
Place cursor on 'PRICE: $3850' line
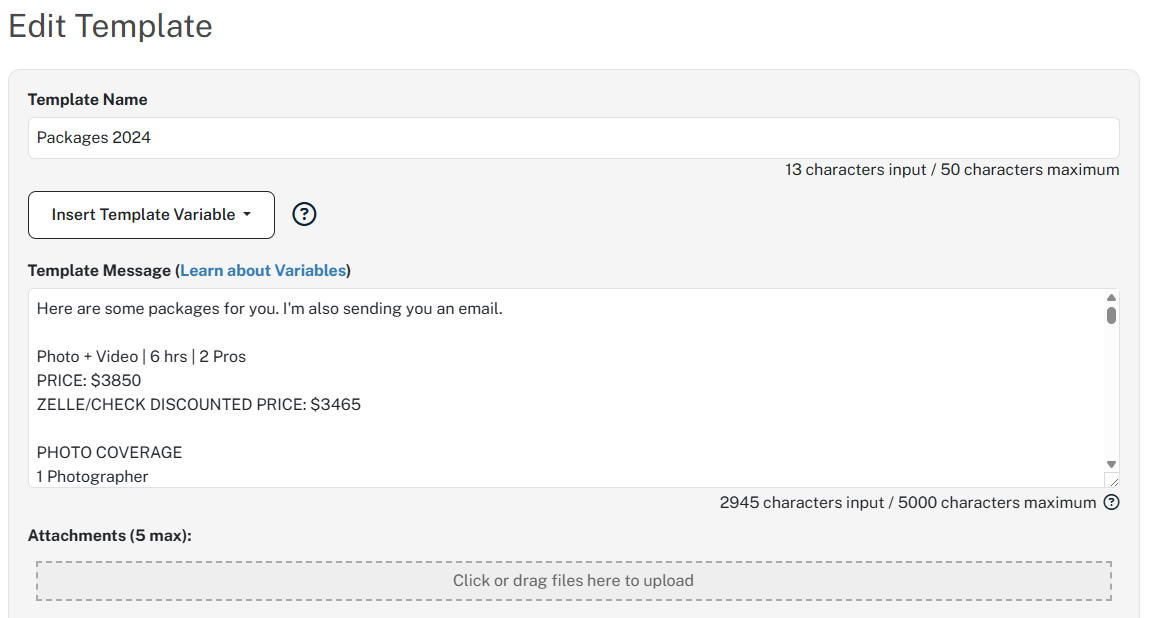89,381
